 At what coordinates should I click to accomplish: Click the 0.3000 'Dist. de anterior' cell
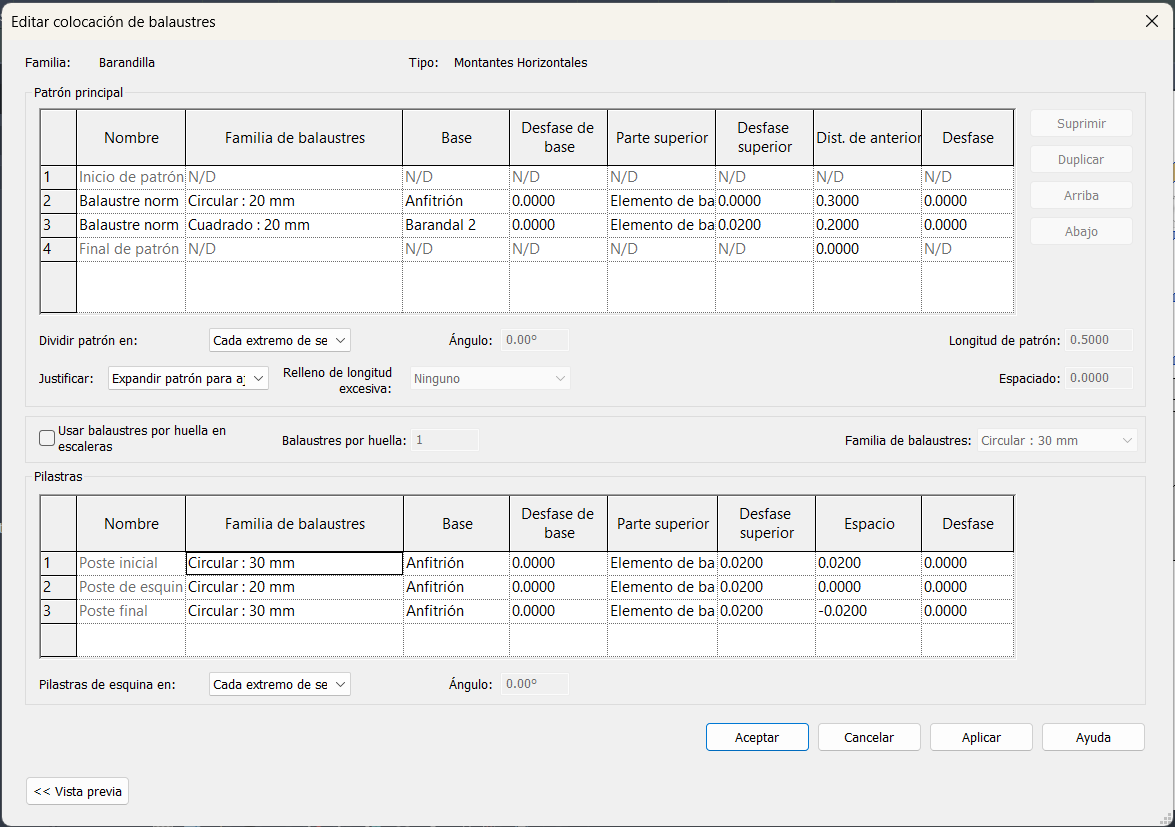pyautogui.click(x=866, y=201)
